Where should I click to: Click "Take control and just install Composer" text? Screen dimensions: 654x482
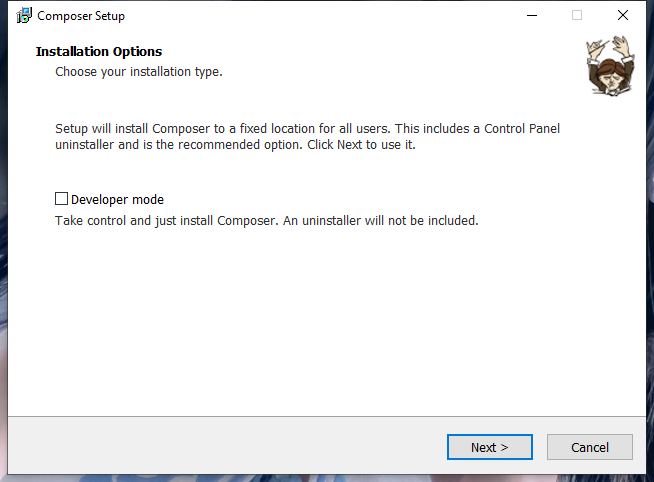[x=166, y=220]
